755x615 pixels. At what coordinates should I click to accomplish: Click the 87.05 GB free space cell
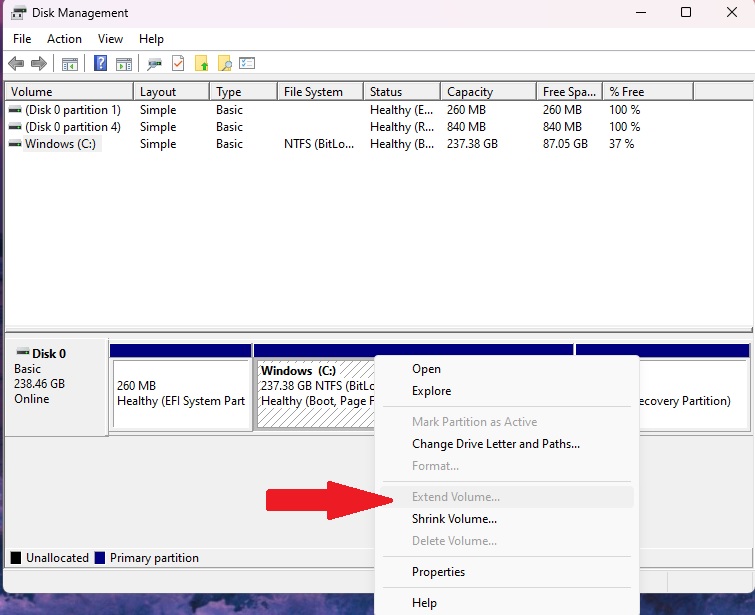pyautogui.click(x=565, y=144)
